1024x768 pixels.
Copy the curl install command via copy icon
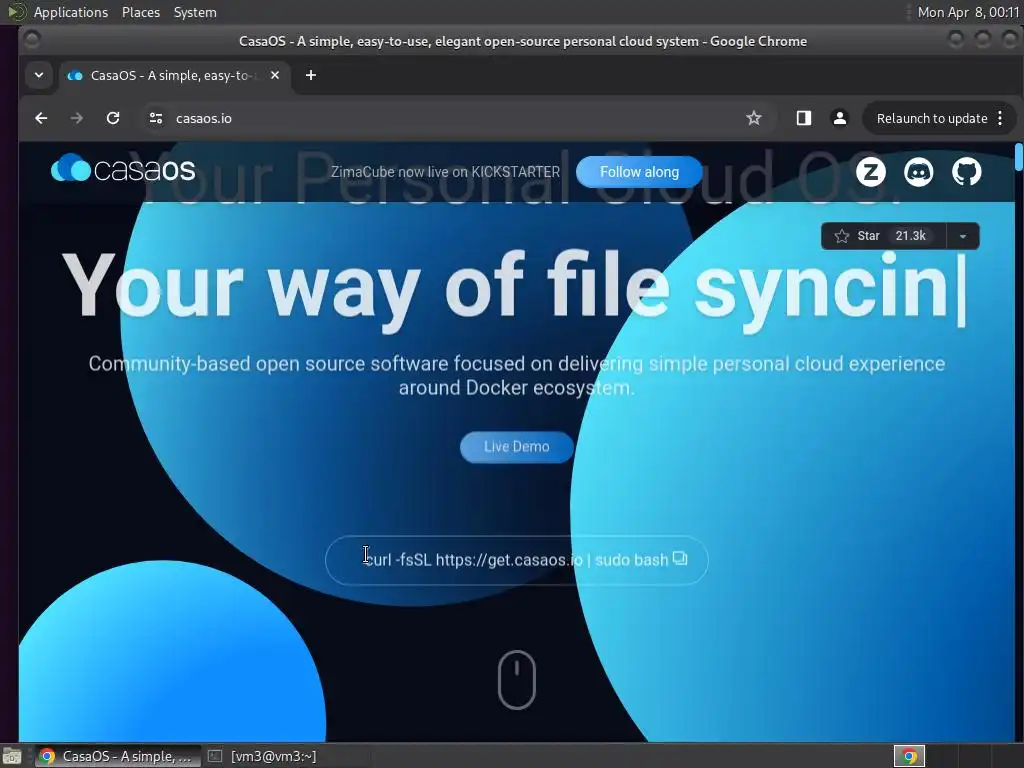[680, 558]
